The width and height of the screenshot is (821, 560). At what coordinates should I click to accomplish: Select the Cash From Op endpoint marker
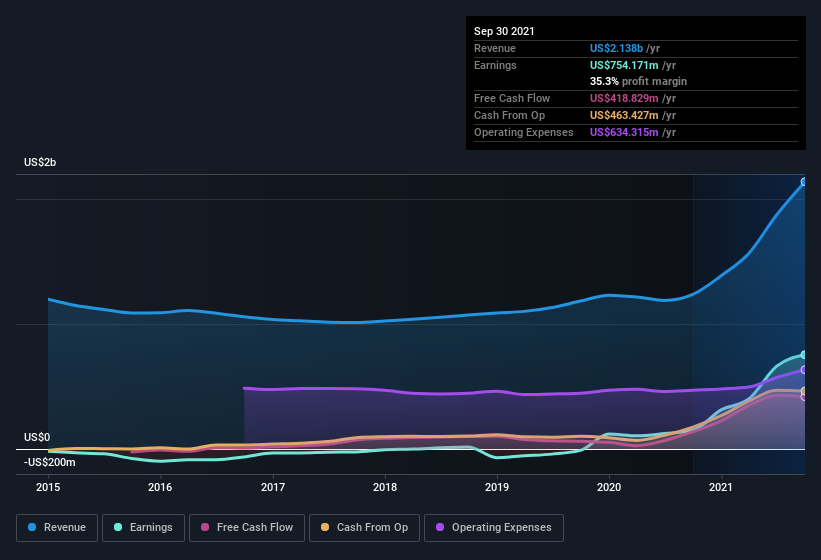click(x=804, y=391)
